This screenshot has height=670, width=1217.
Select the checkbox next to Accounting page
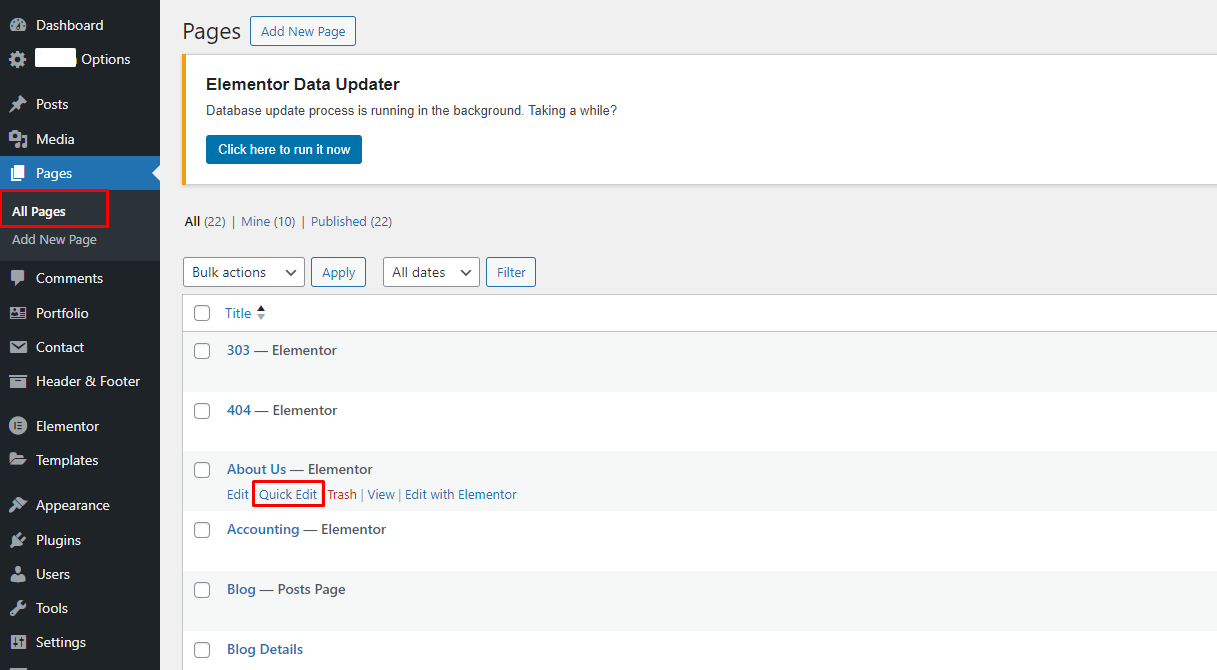pyautogui.click(x=202, y=530)
